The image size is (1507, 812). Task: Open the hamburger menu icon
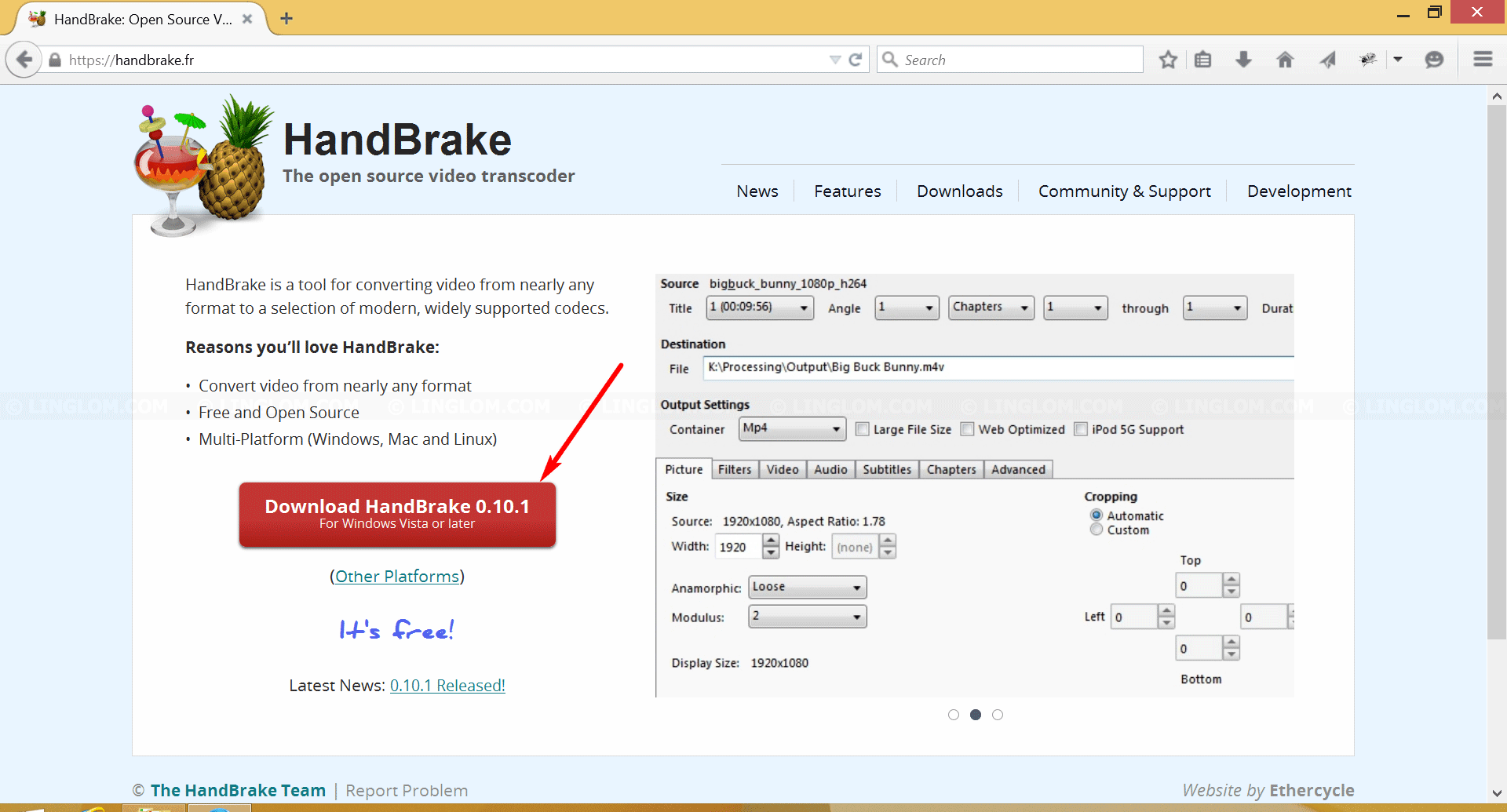1483,60
